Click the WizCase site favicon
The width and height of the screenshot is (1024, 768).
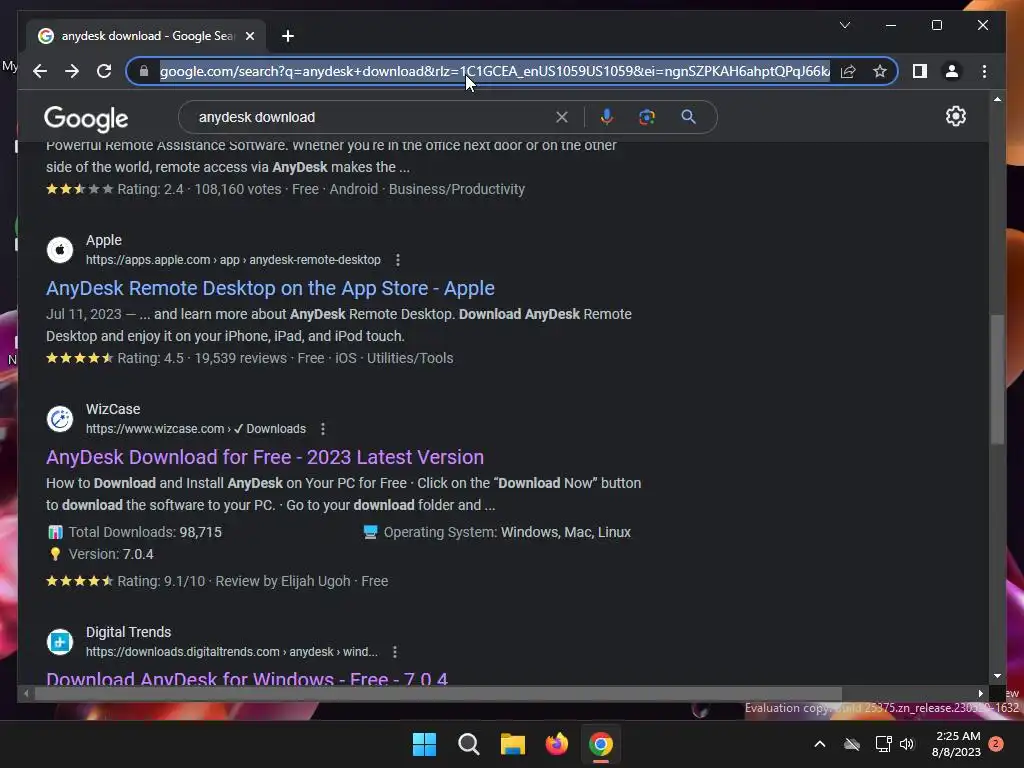pos(59,419)
